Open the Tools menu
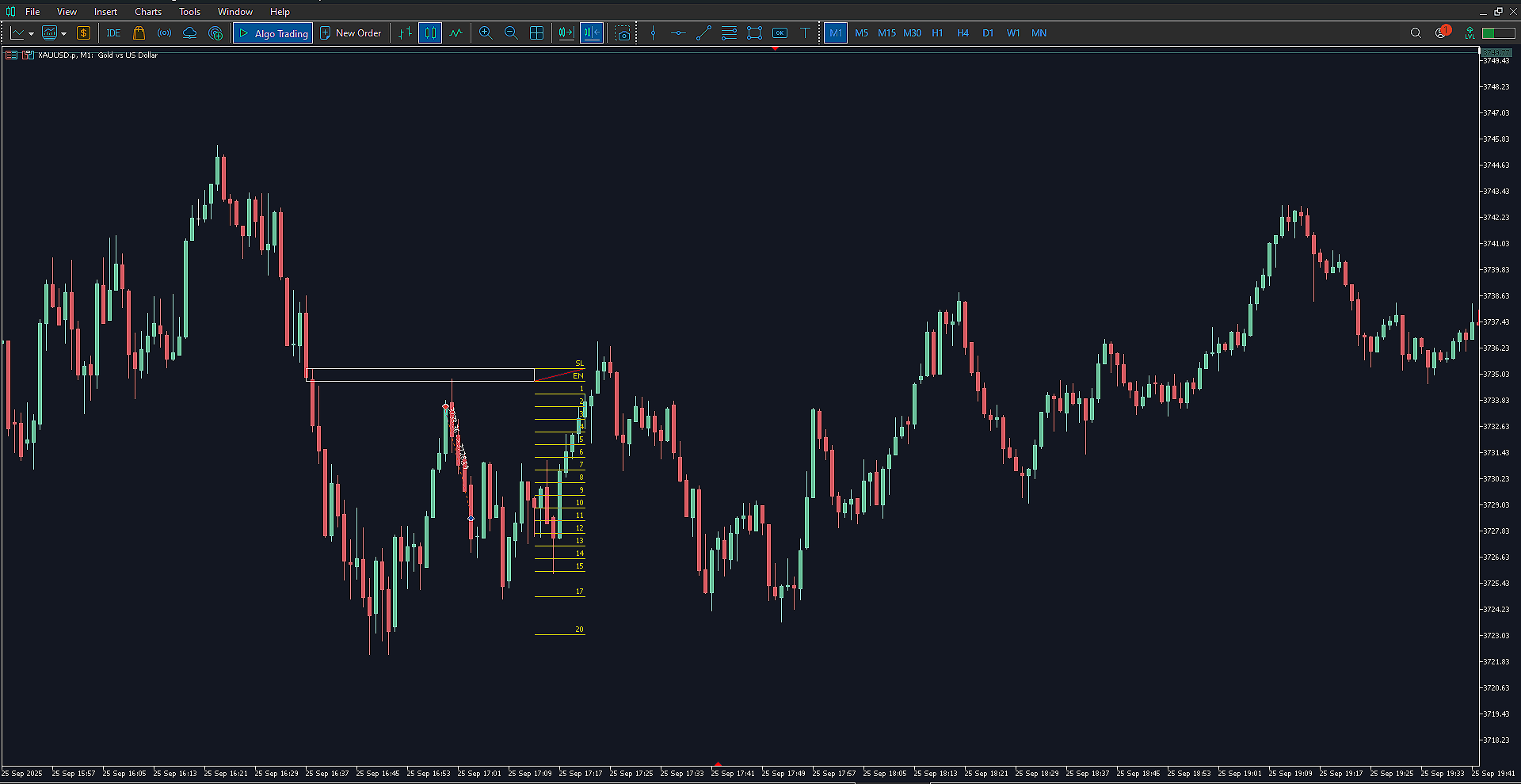 [x=189, y=12]
